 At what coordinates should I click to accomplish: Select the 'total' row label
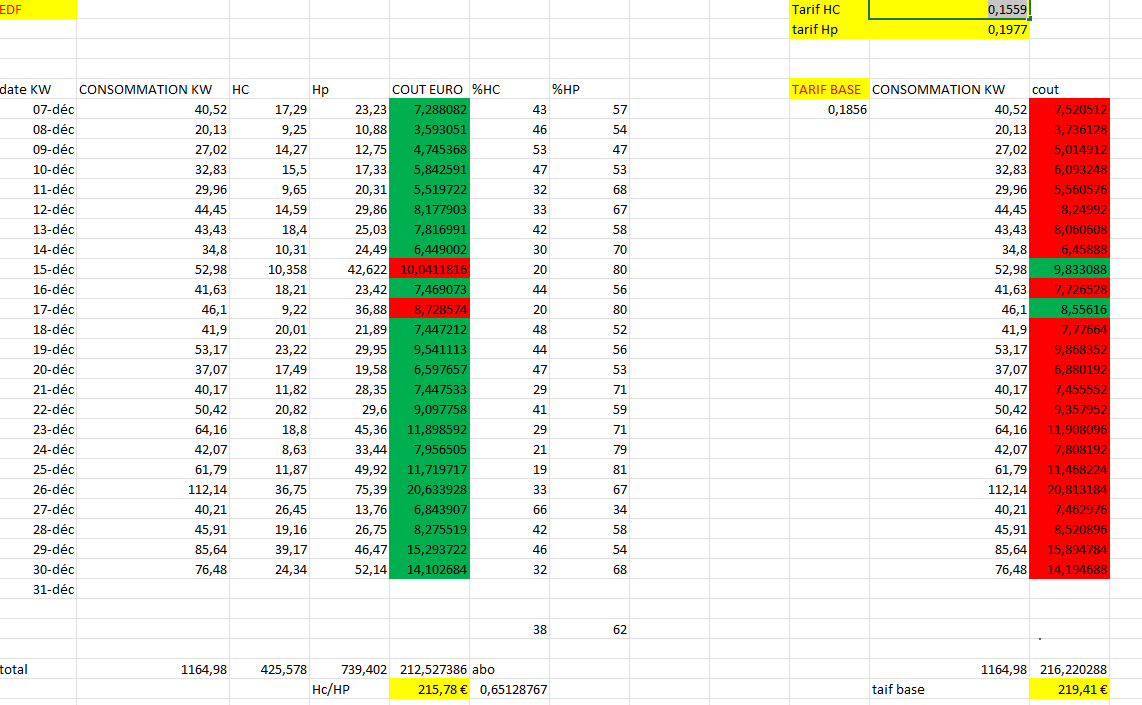(38, 669)
